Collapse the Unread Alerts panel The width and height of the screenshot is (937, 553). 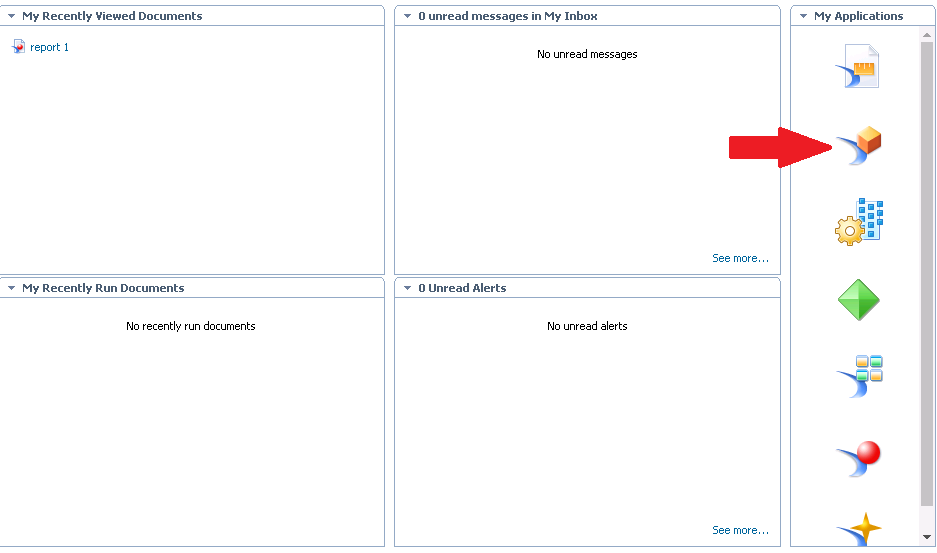click(x=407, y=288)
